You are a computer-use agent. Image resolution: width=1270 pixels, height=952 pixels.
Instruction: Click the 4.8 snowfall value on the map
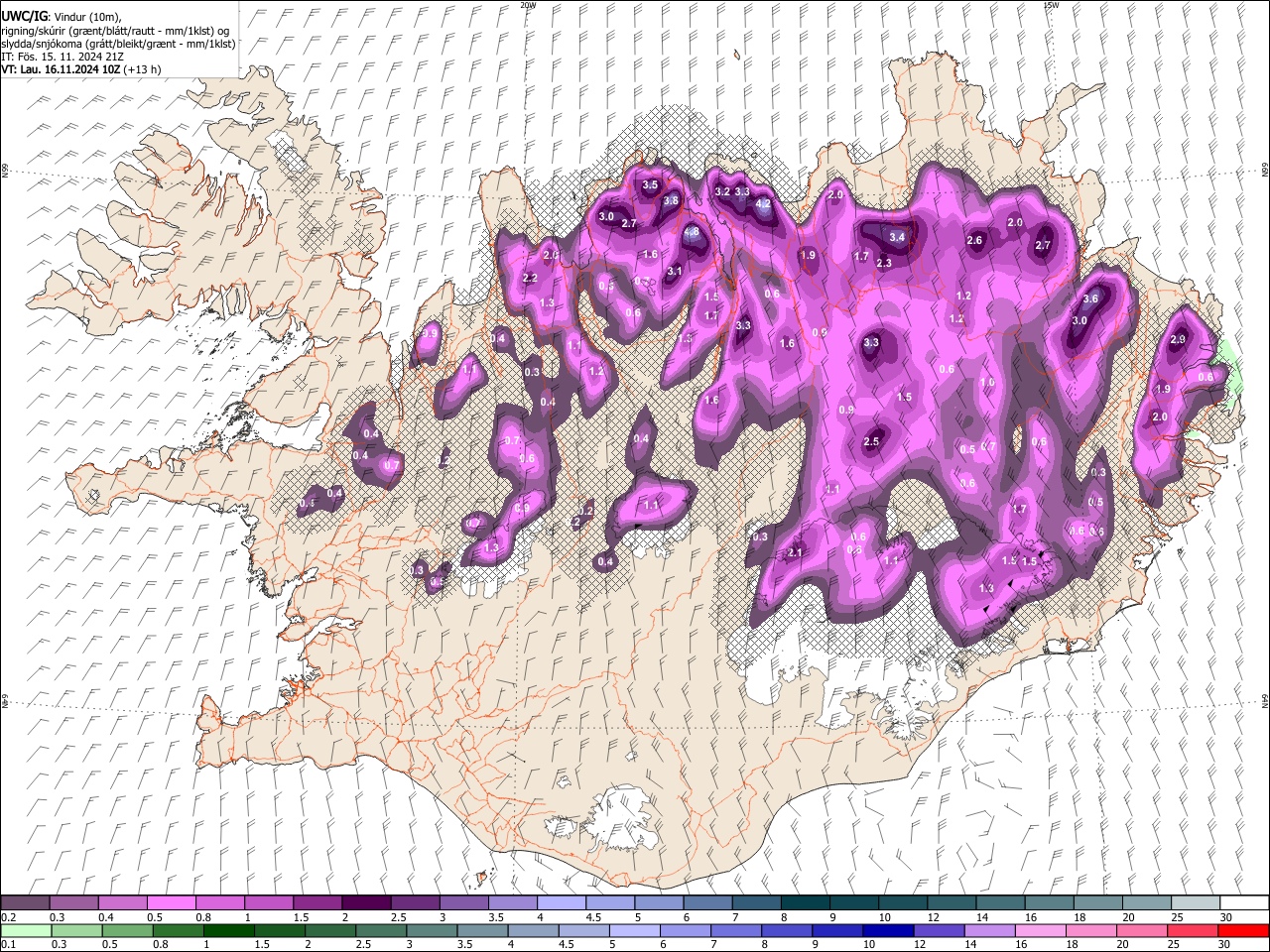(x=692, y=232)
